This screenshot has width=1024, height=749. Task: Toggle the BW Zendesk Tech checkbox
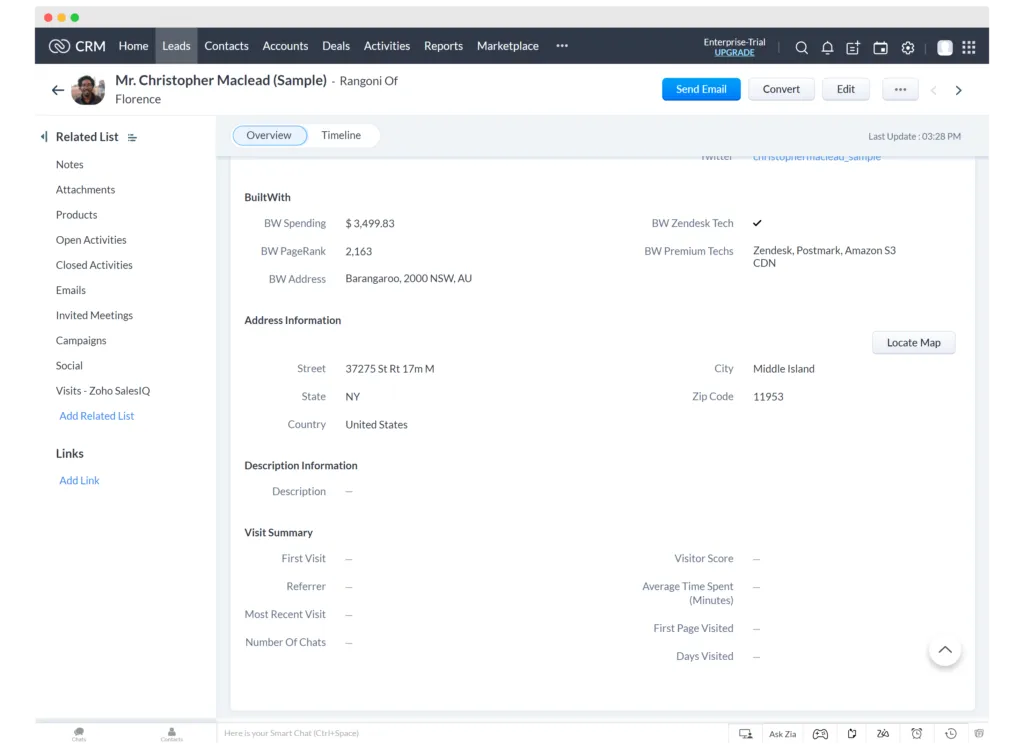click(757, 223)
